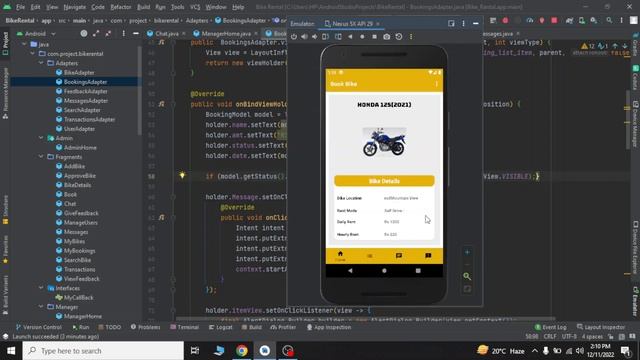This screenshot has width=640, height=360.
Task: Collapse the Admin folder
Action: (x=41, y=138)
